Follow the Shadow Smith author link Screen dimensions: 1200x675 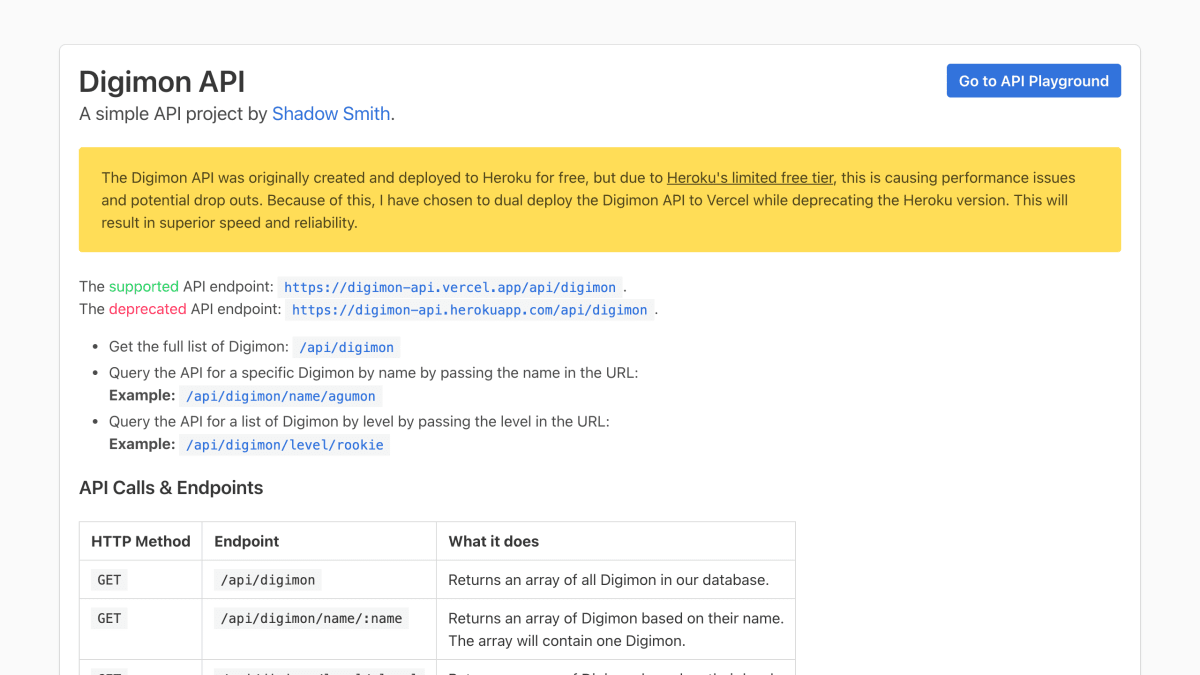tap(331, 114)
